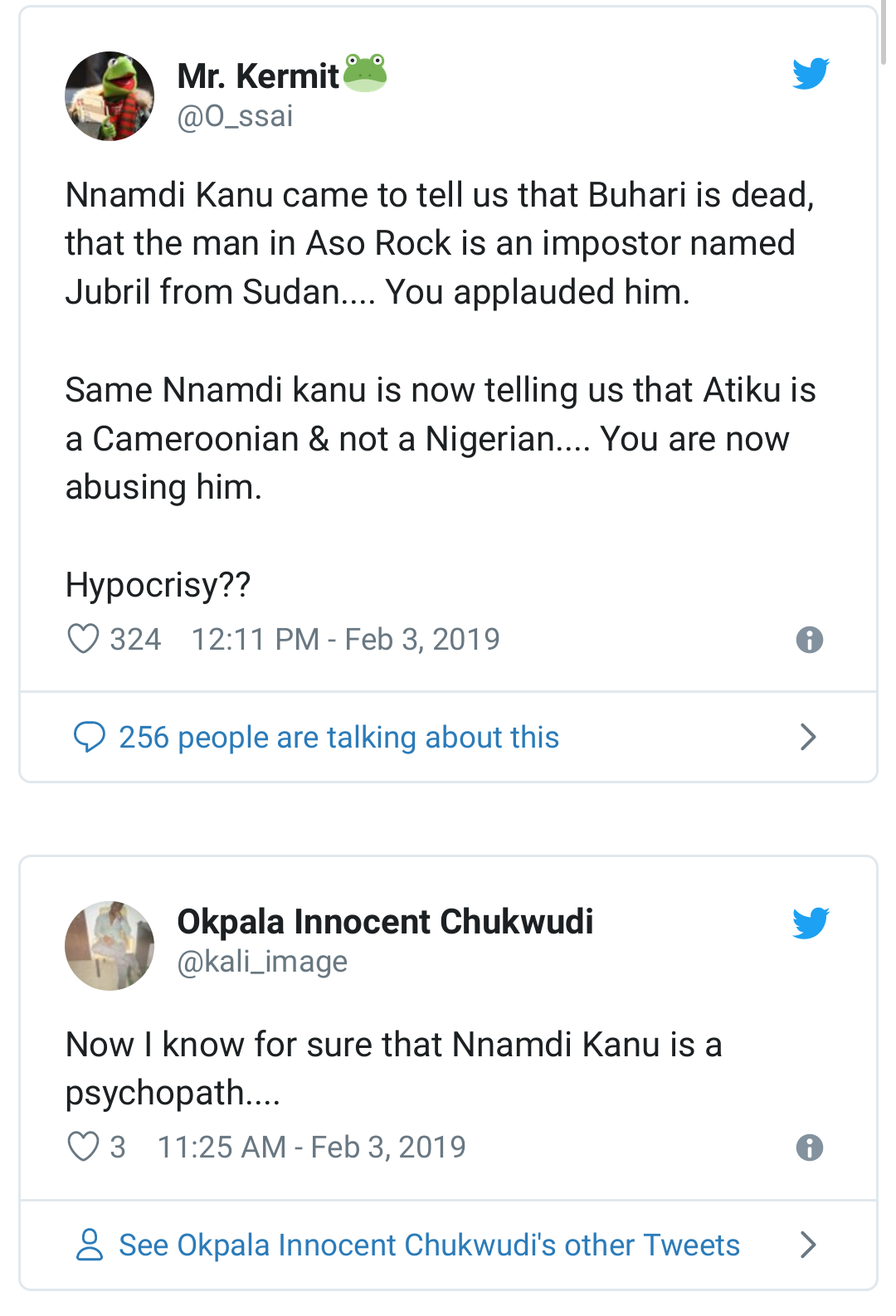
Task: Click the person icon beside See other Tweets
Action: tap(90, 1245)
